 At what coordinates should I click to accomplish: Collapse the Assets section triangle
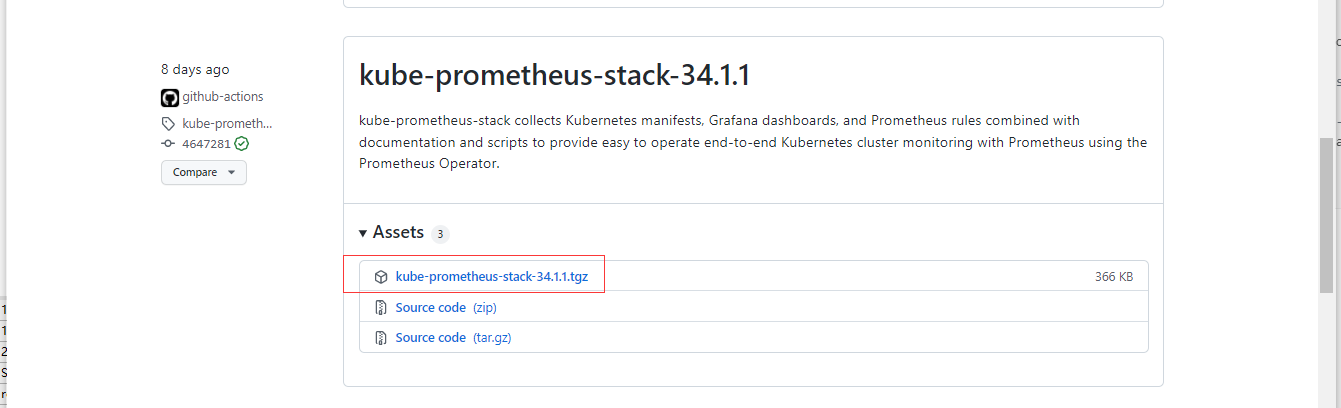point(363,233)
